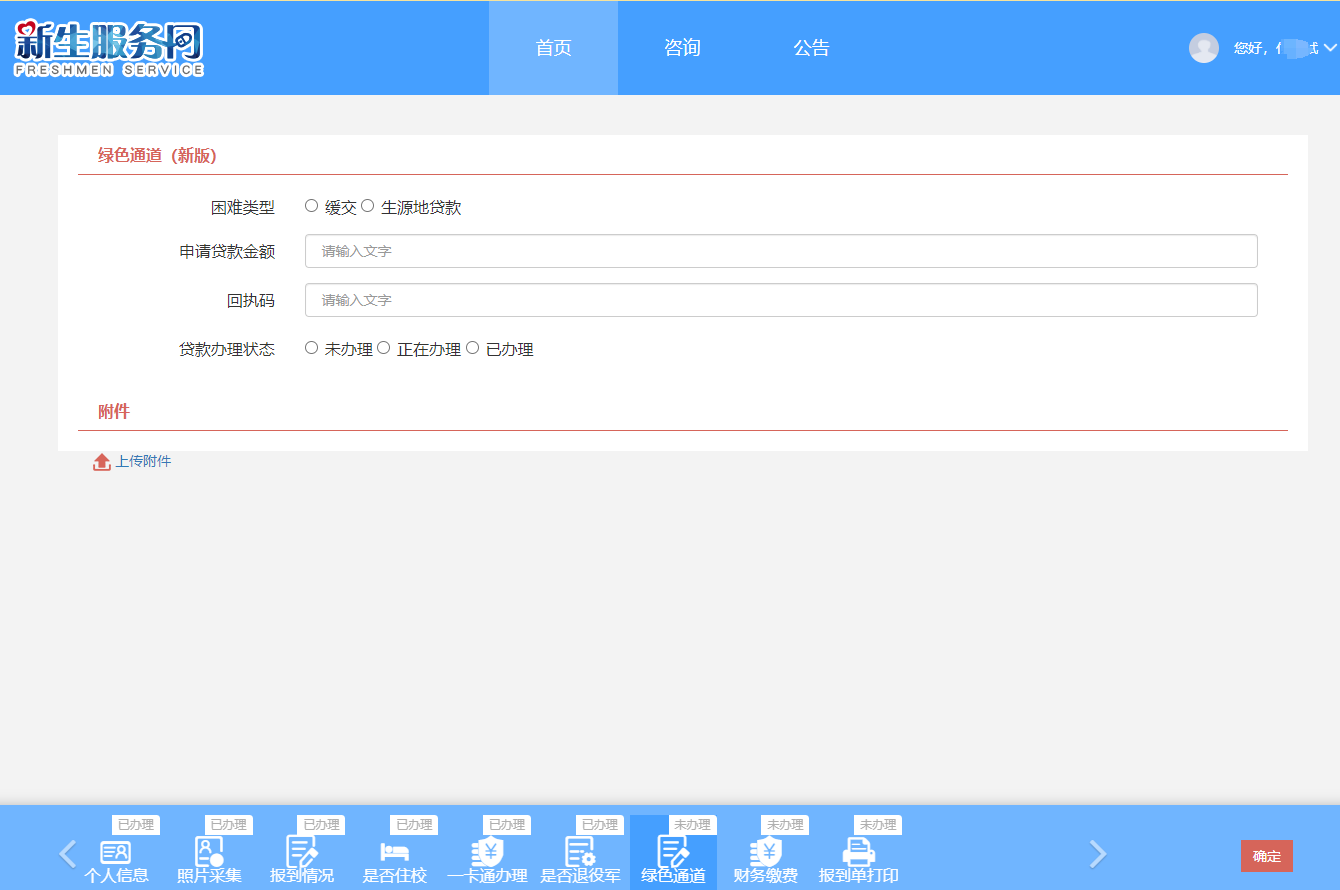Screen dimensions: 1340x890
Task: Open the 公告 tab
Action: [x=811, y=48]
